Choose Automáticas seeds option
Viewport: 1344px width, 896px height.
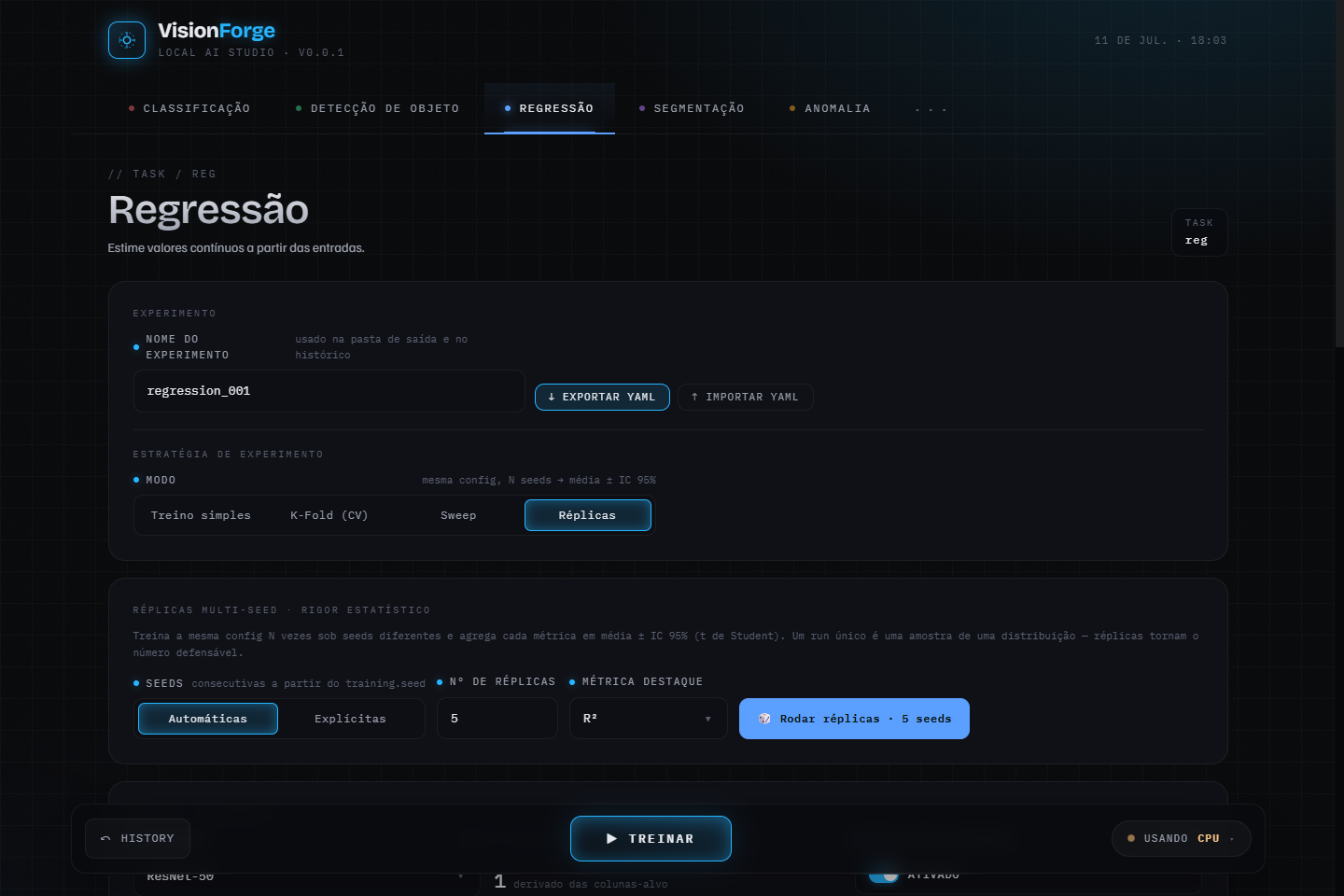pos(208,719)
